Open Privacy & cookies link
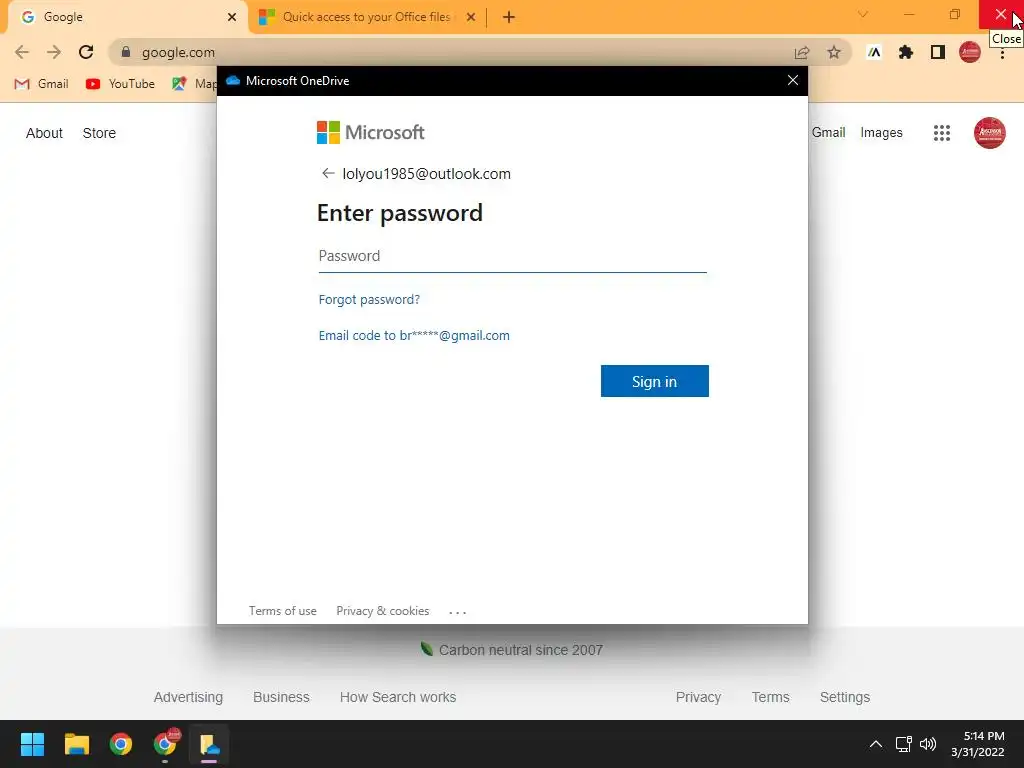 pyautogui.click(x=383, y=611)
